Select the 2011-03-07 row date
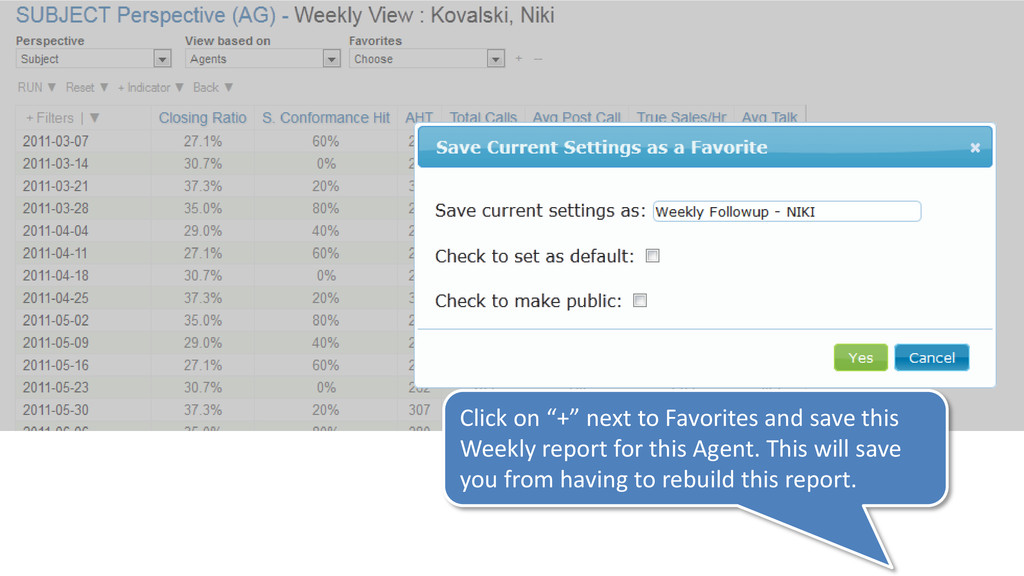The image size is (1024, 576). click(x=56, y=141)
